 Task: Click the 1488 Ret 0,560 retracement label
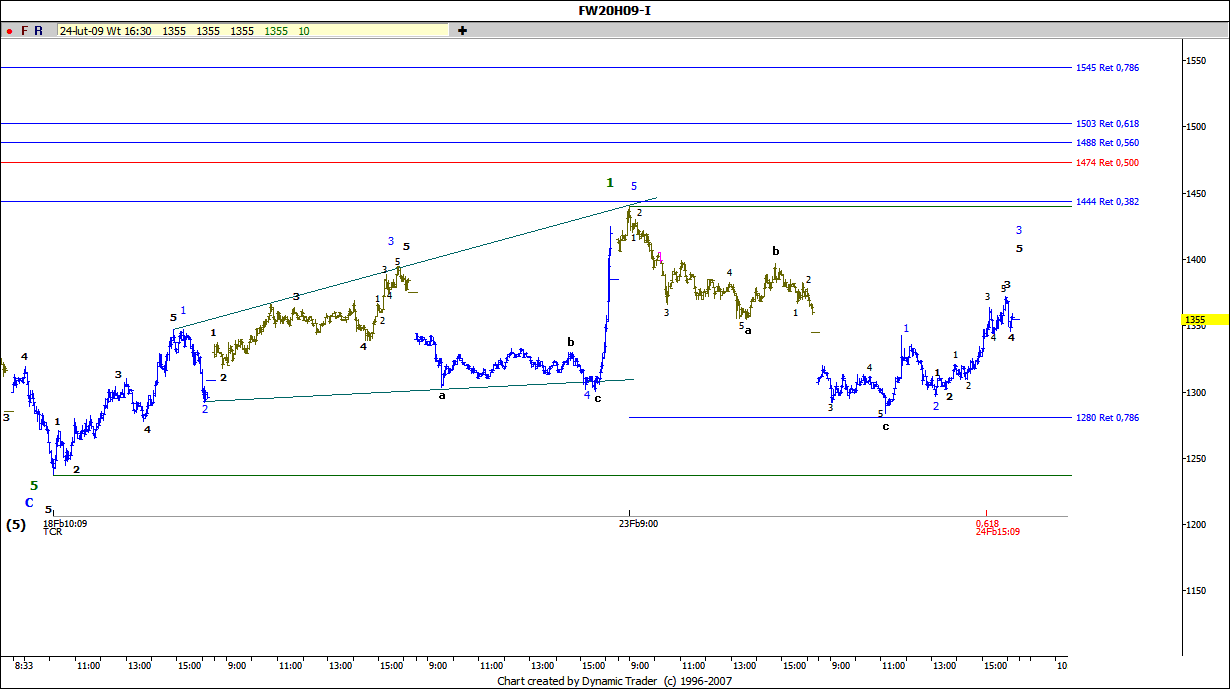(1106, 143)
